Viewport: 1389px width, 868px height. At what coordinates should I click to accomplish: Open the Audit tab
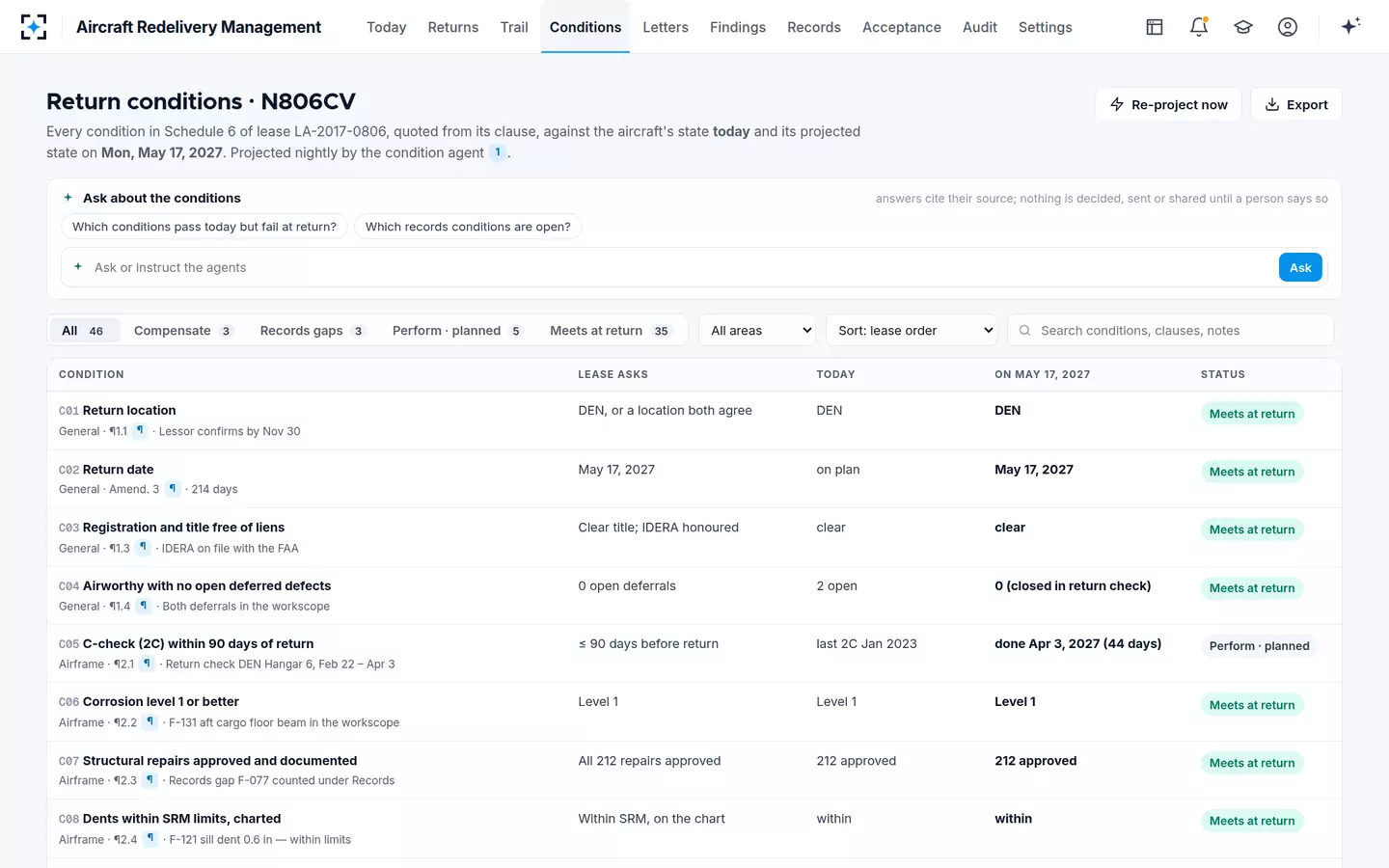980,27
